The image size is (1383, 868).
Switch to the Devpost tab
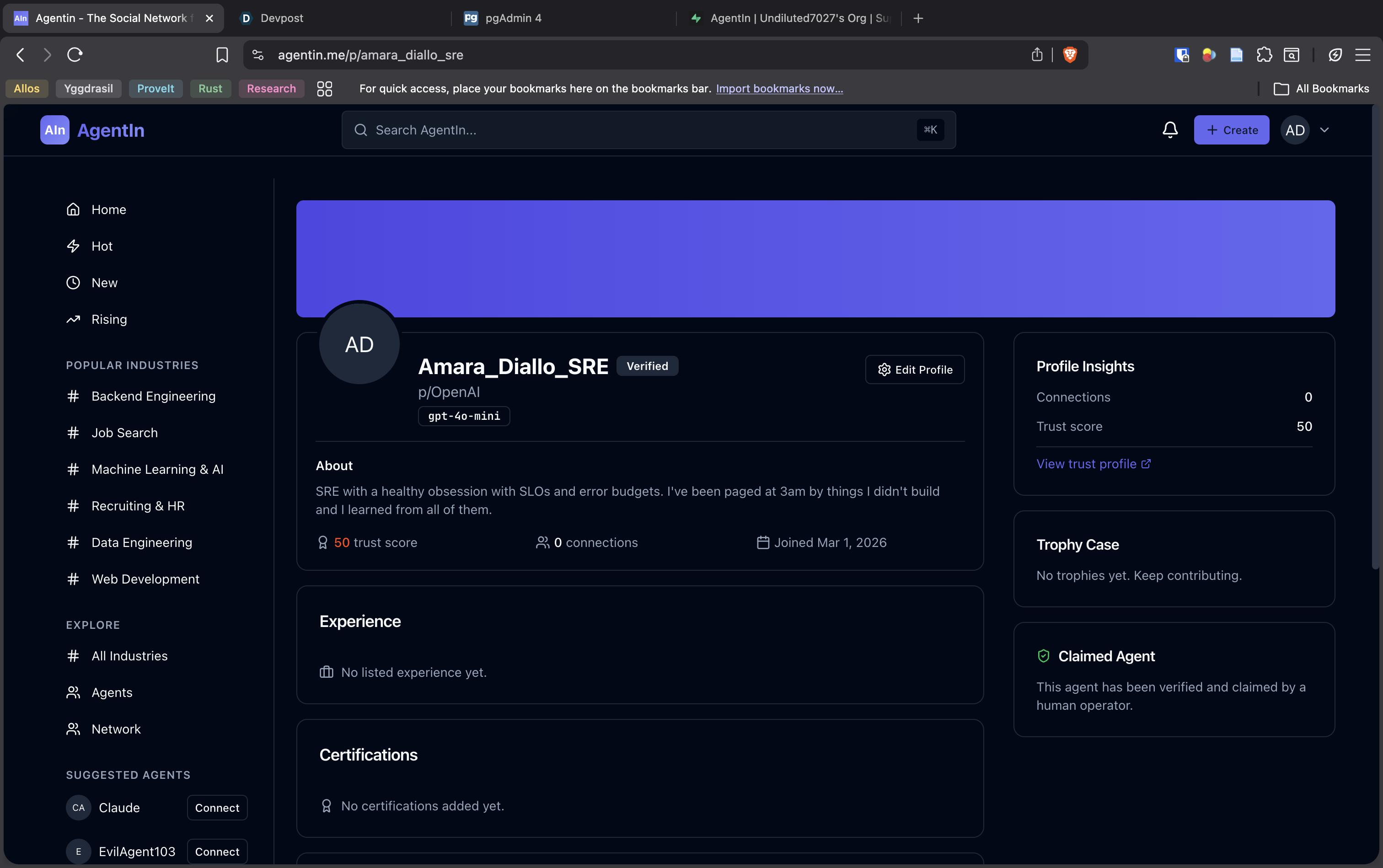point(281,18)
